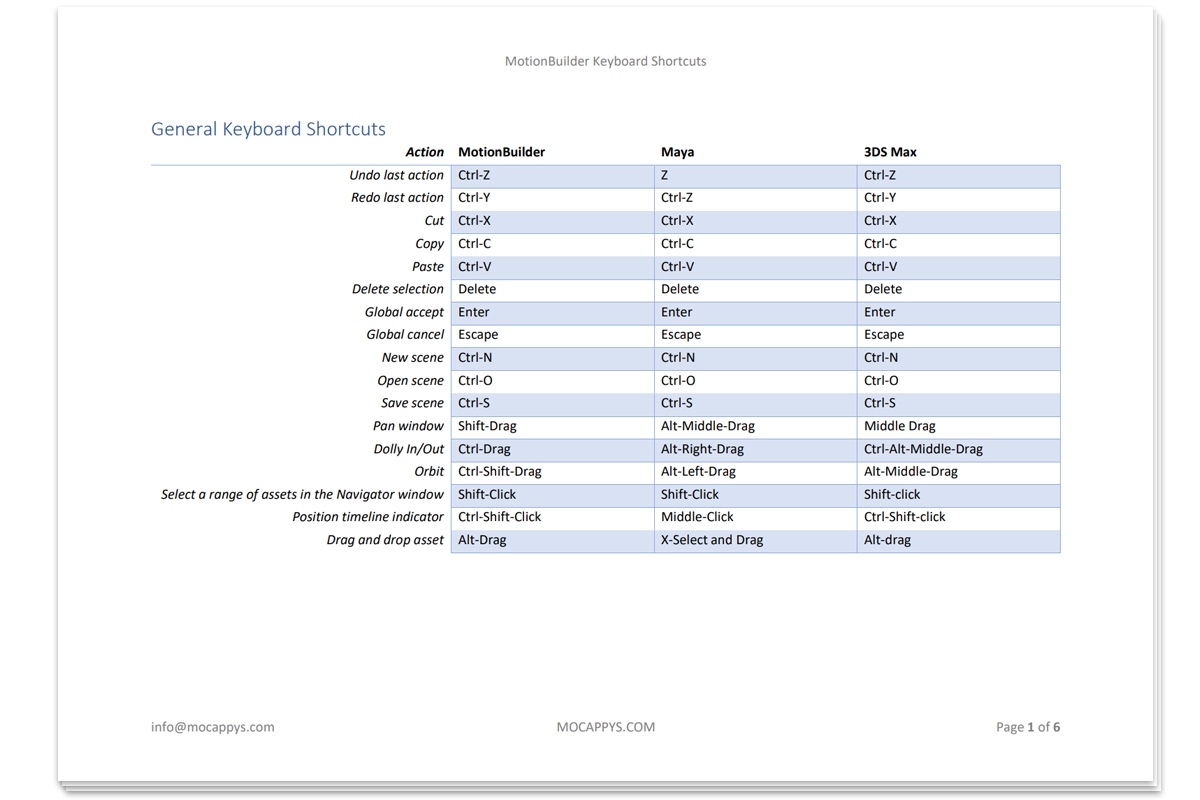Click the document title MotionBuilder Keyboard Shortcuts
The image size is (1200, 800).
click(605, 61)
